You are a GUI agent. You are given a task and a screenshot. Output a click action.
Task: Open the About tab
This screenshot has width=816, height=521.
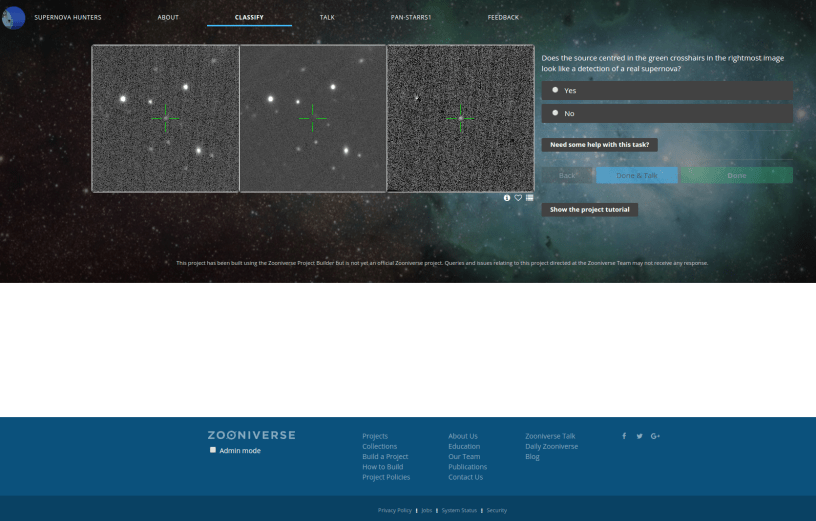pyautogui.click(x=168, y=17)
